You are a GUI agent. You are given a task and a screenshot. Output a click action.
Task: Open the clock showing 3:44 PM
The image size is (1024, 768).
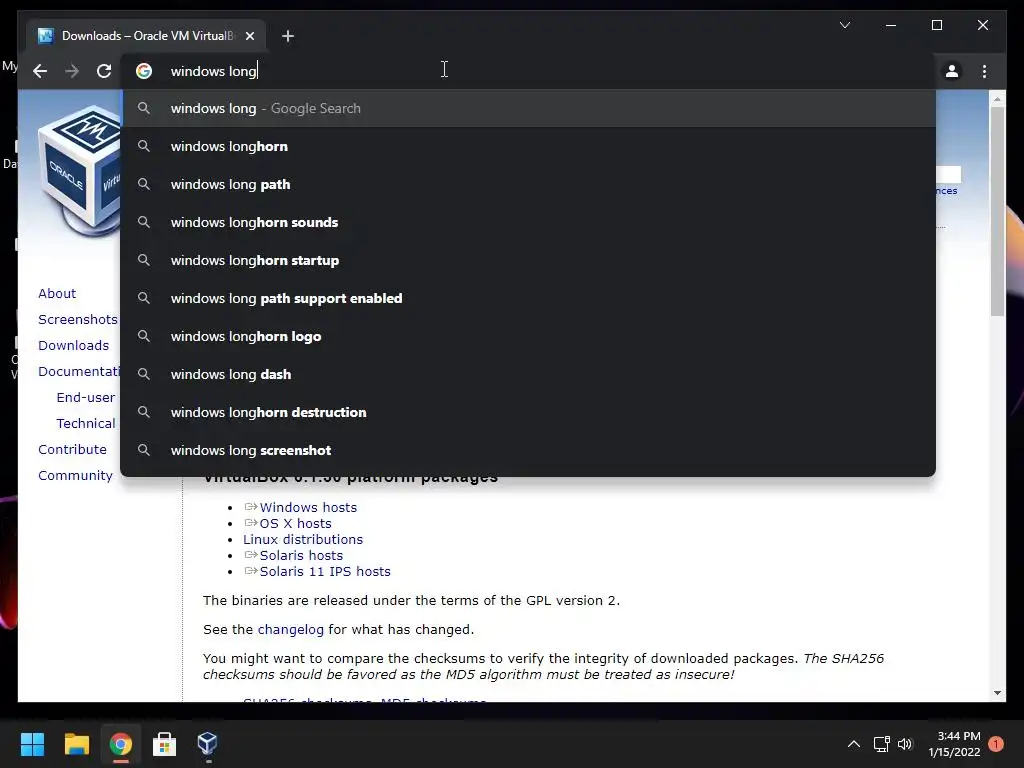[x=954, y=744]
